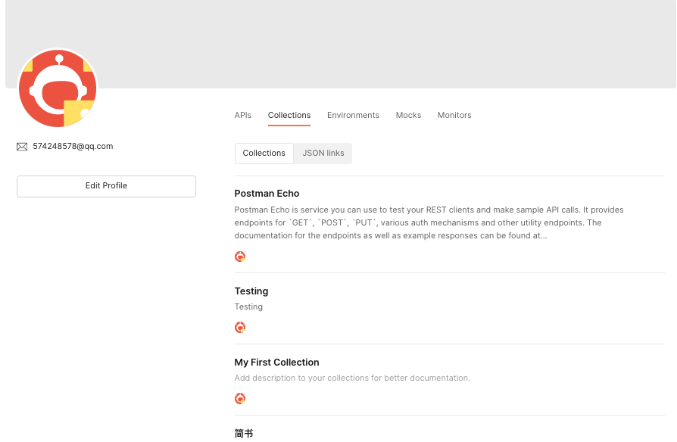Image resolution: width=677 pixels, height=442 pixels.
Task: Switch to the Environments tab
Action: 353,115
